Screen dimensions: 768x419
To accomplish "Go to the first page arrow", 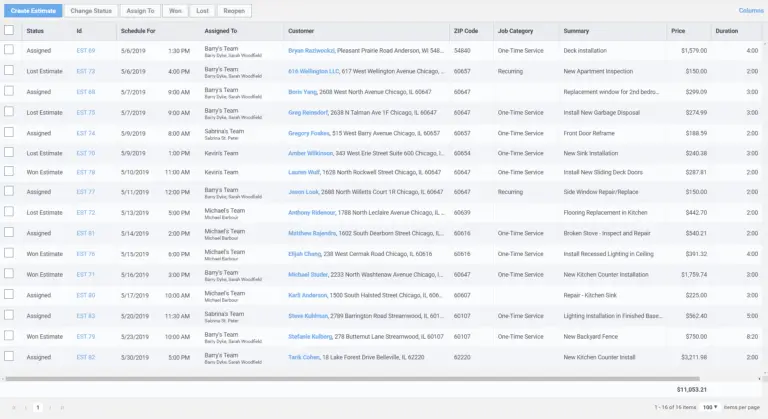I will pos(13,408).
